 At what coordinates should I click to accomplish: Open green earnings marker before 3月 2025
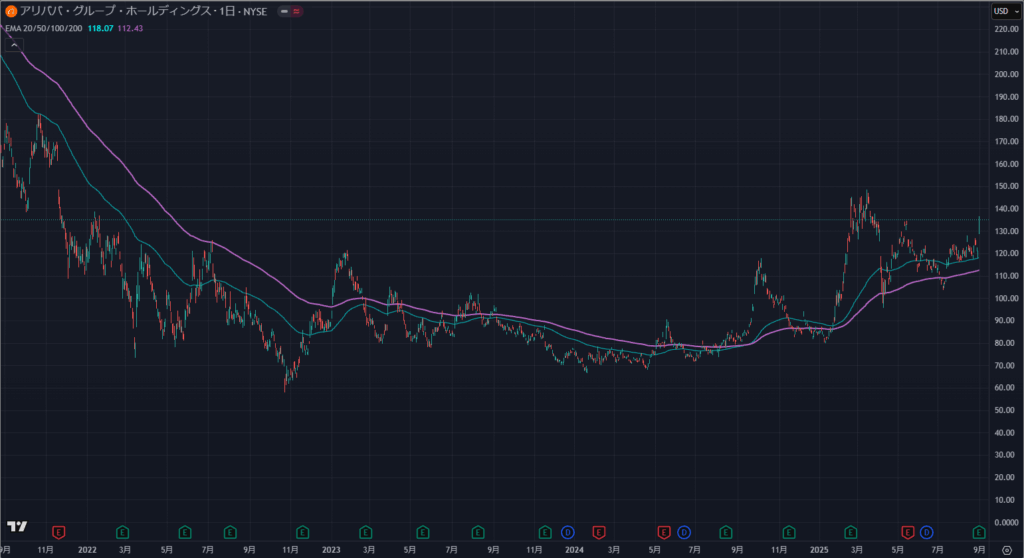pyautogui.click(x=850, y=533)
